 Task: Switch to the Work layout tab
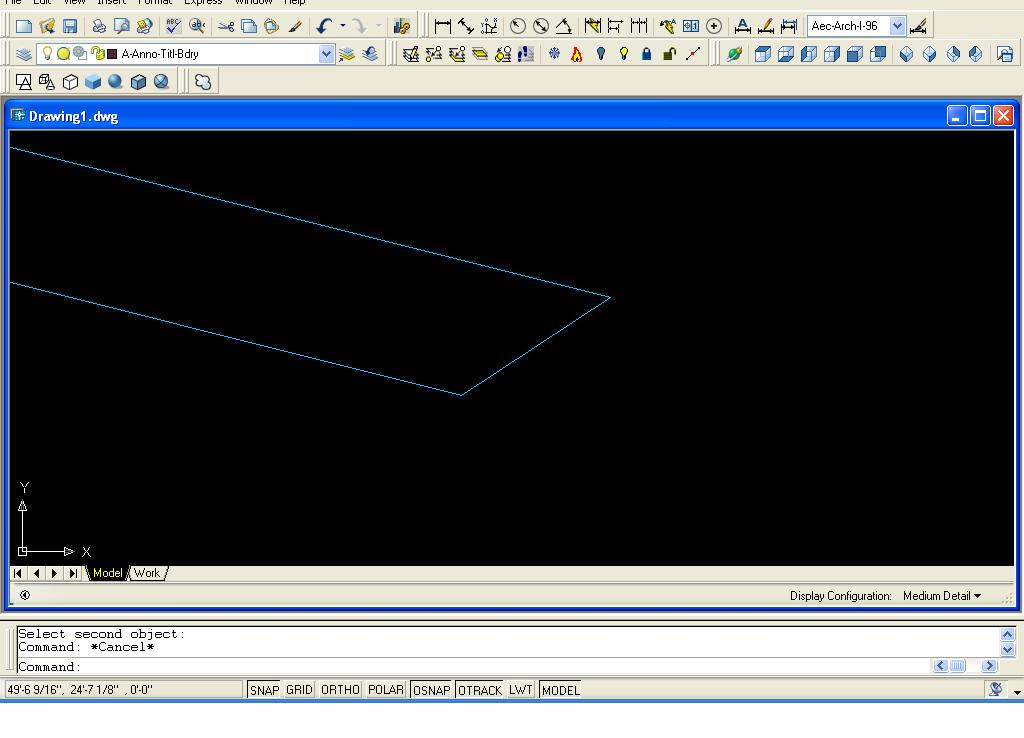147,573
